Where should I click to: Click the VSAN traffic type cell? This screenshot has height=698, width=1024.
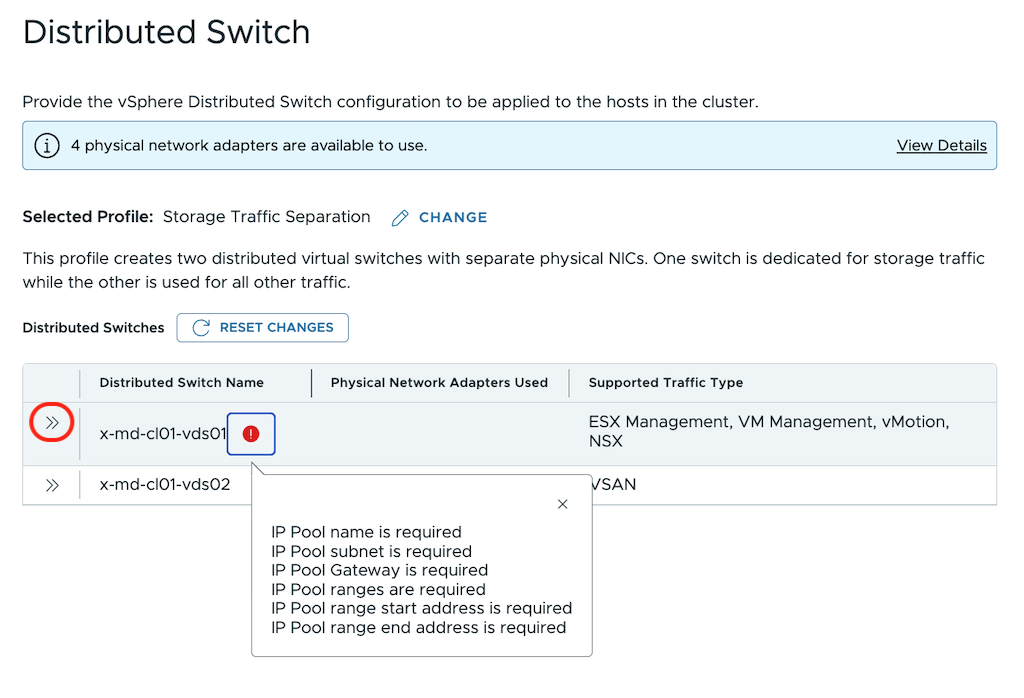(x=614, y=485)
